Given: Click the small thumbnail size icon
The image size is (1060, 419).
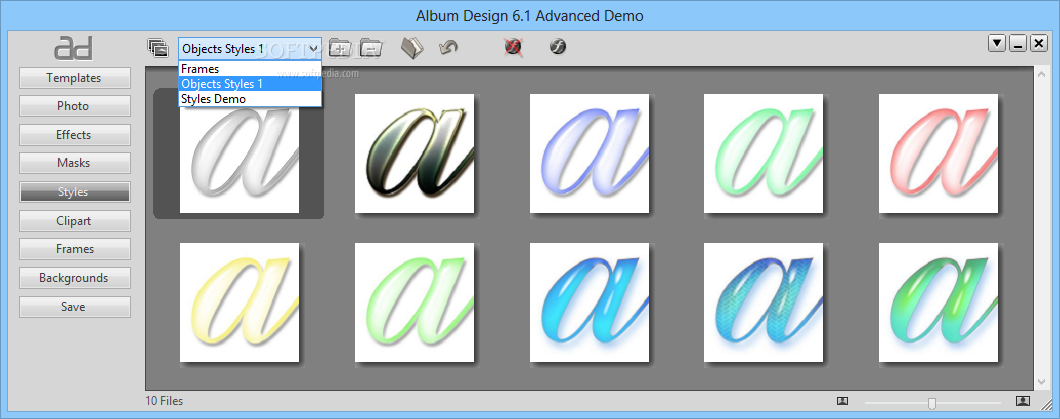Looking at the screenshot, I should point(842,401).
